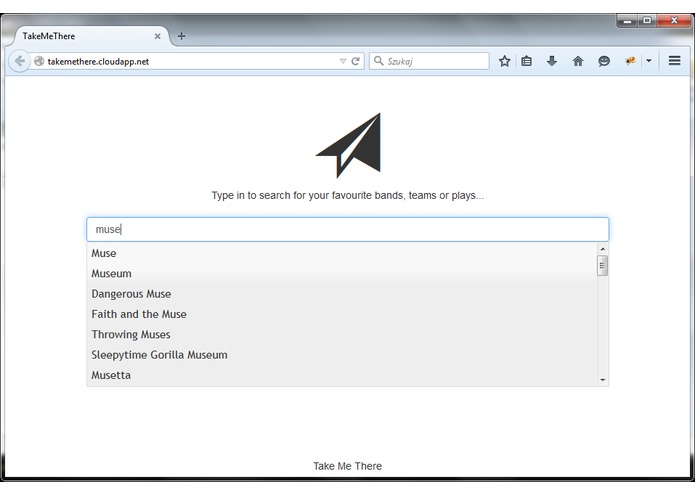This screenshot has height=494, width=695.
Task: Click the search field containing "muse"
Action: (348, 229)
